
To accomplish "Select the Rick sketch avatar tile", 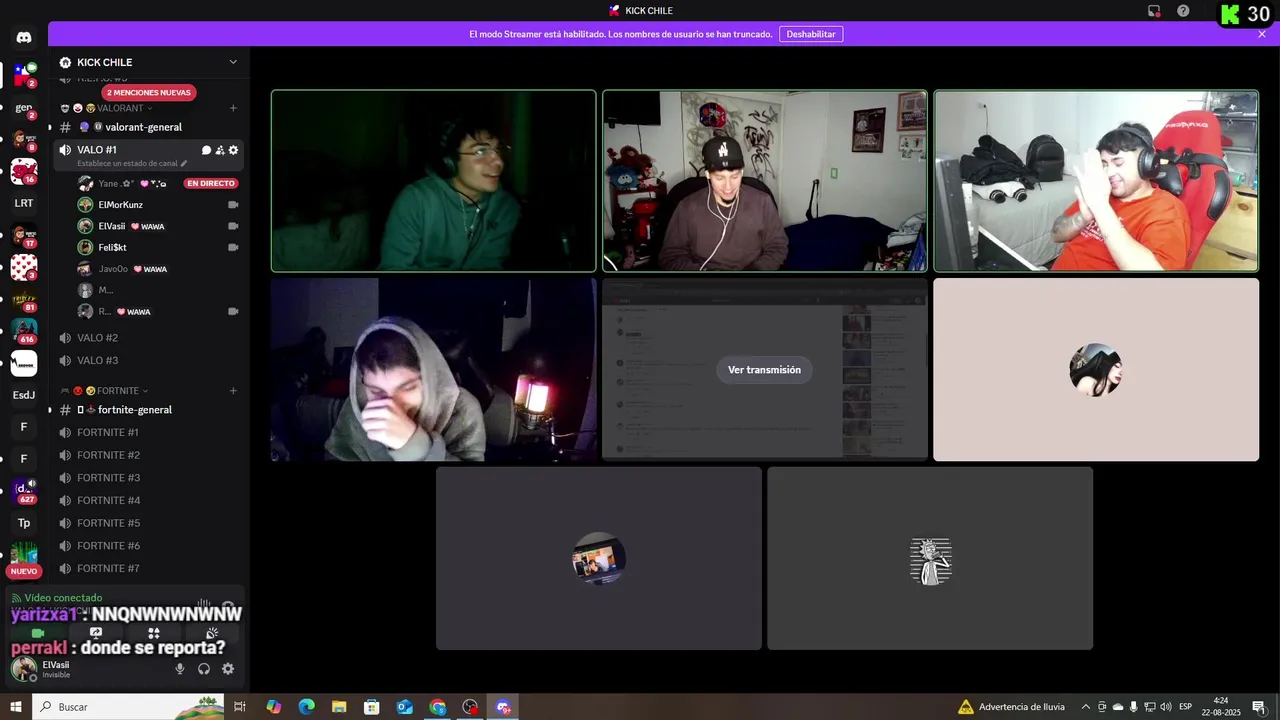I will (930, 558).
